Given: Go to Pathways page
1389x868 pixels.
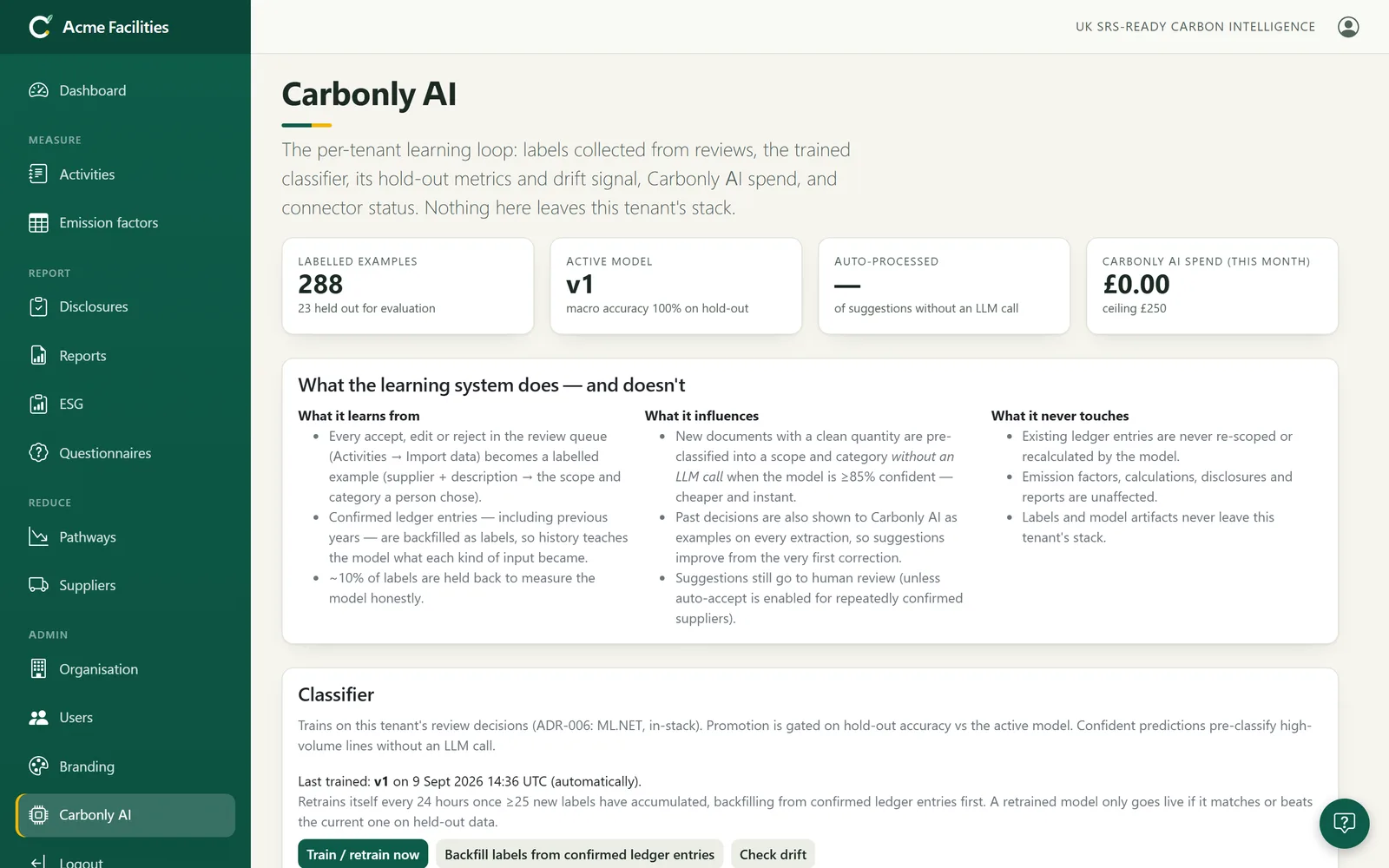Looking at the screenshot, I should 125,537.
